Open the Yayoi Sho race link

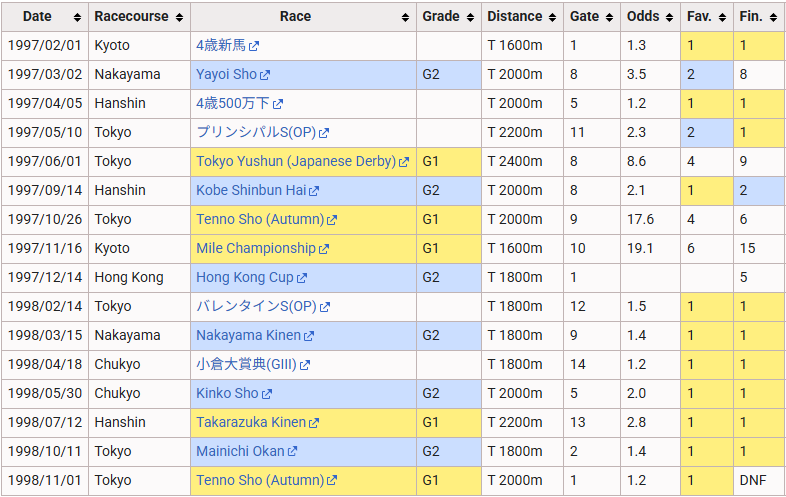(x=227, y=74)
